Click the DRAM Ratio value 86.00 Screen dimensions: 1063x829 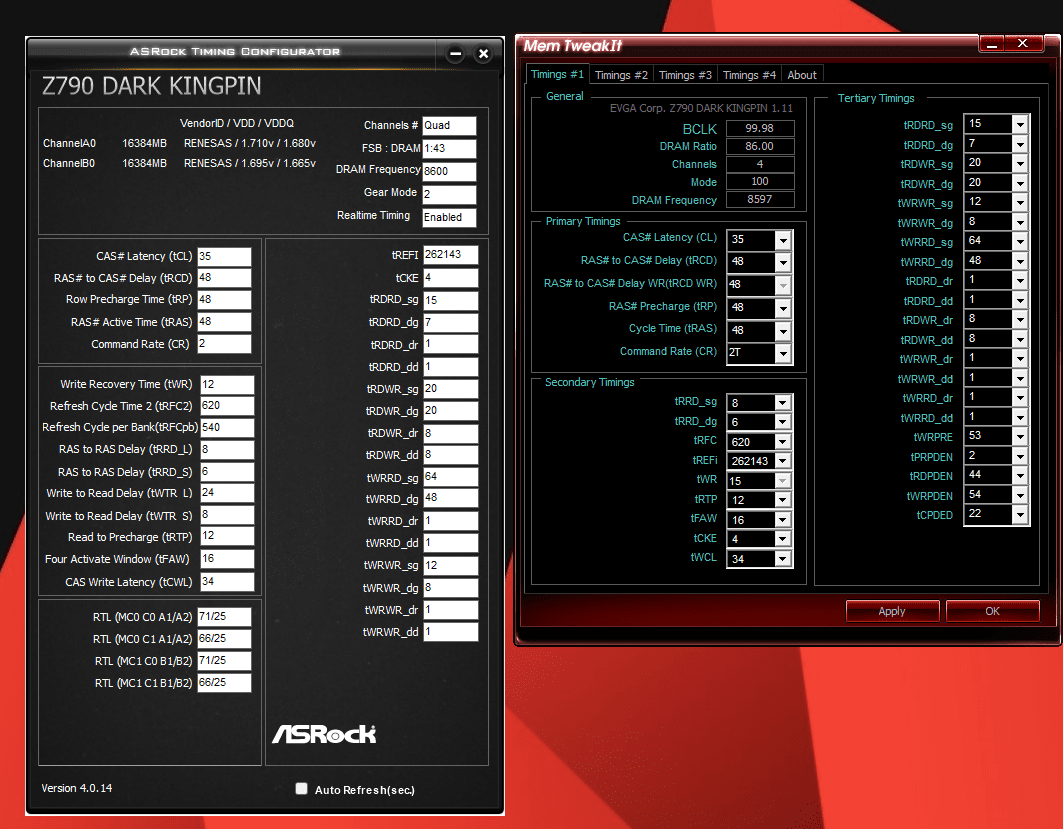[759, 146]
